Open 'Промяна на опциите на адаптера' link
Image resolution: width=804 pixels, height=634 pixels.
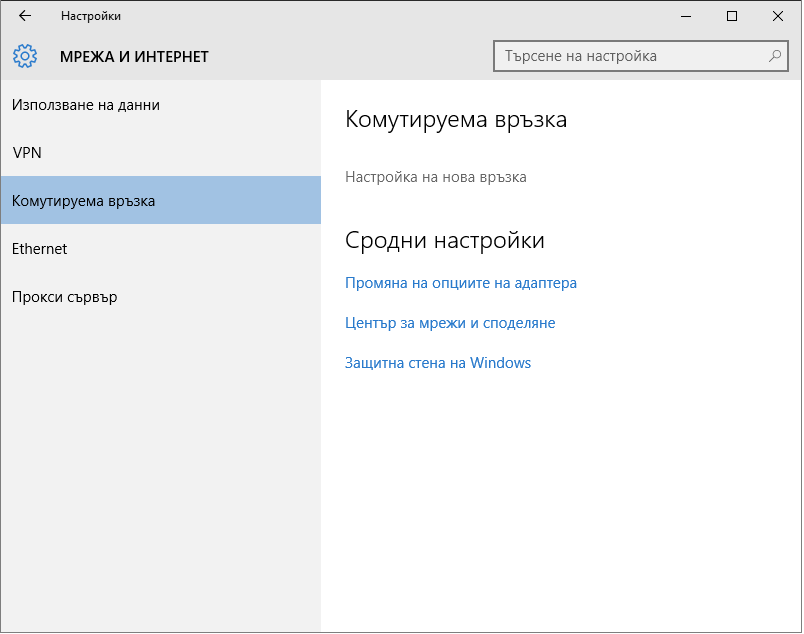(460, 283)
